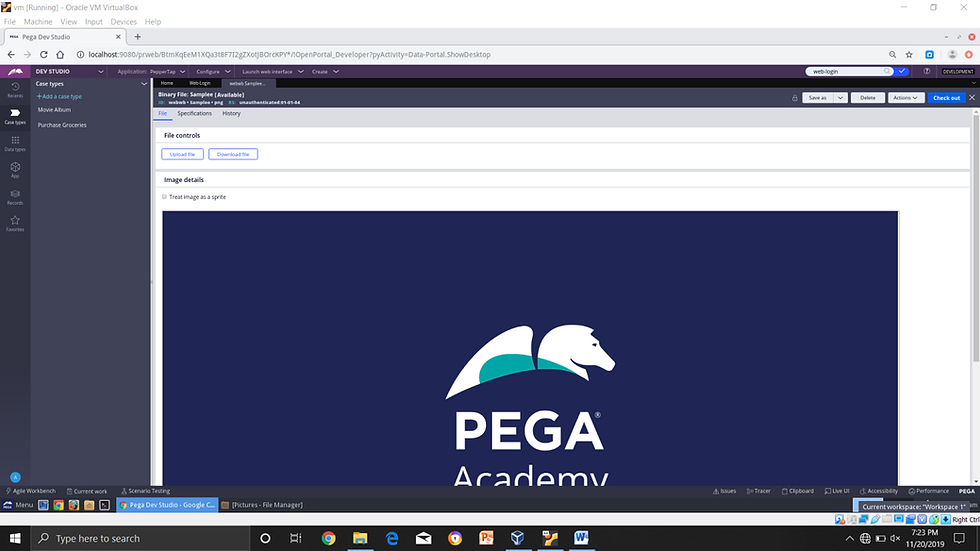This screenshot has height=551, width=980.
Task: Collapse the Case types explorer chevron
Action: [x=144, y=84]
